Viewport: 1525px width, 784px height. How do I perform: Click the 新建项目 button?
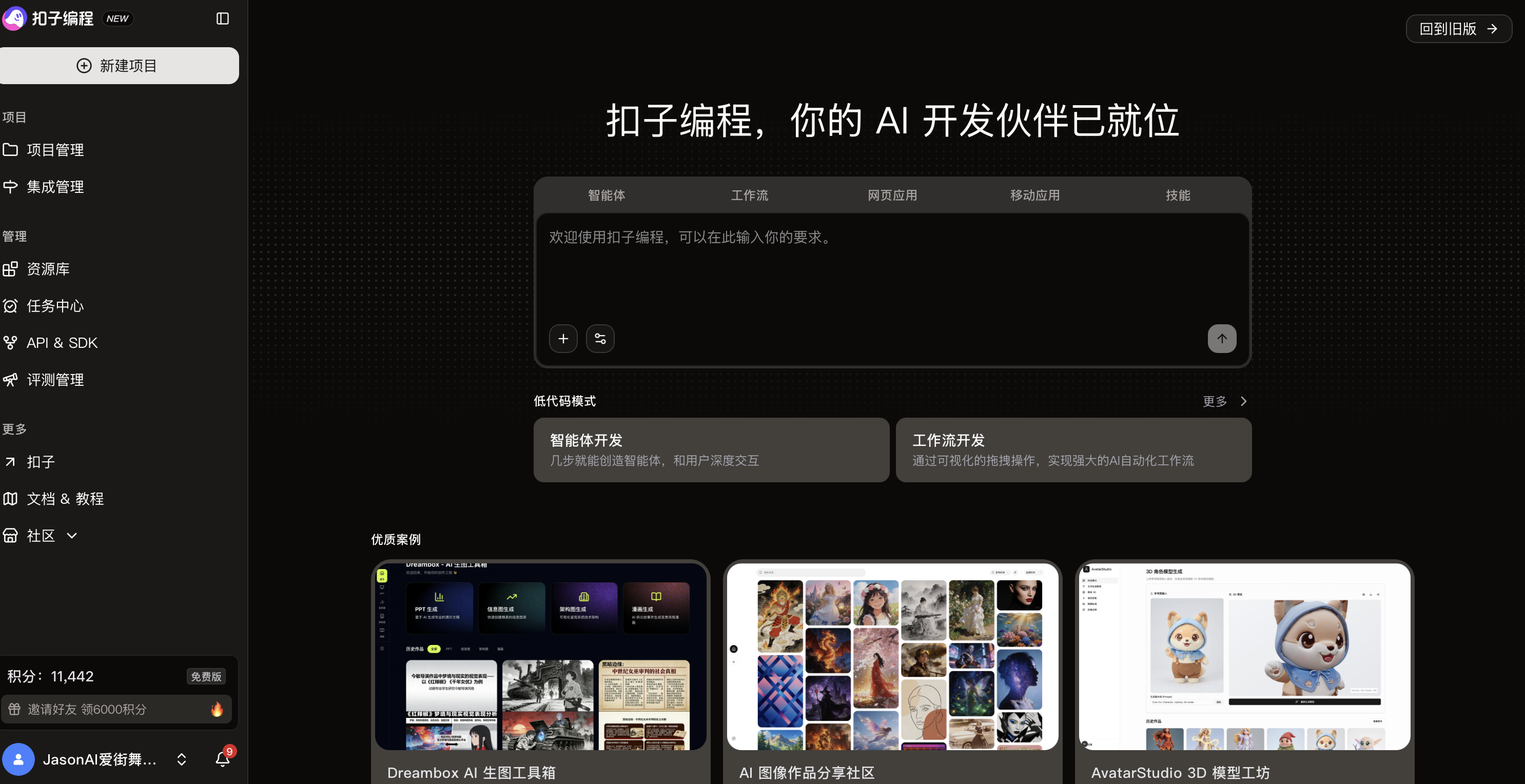(120, 65)
